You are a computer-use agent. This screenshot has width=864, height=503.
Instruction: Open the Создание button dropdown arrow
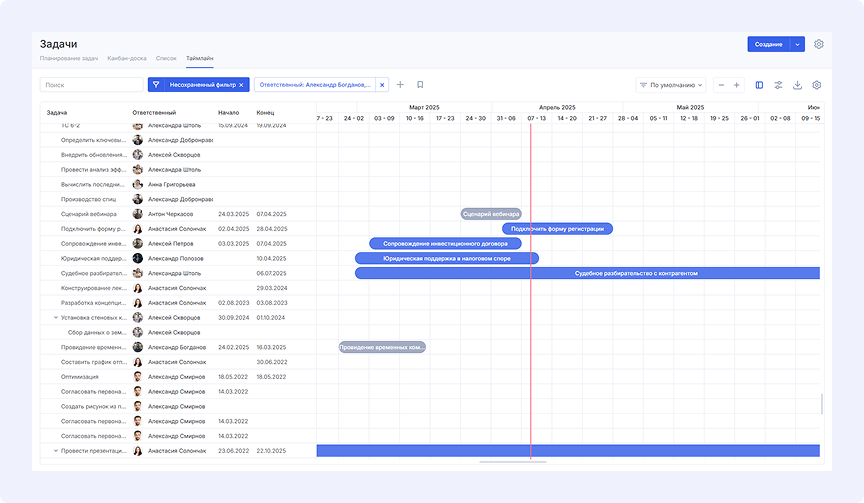tap(797, 44)
